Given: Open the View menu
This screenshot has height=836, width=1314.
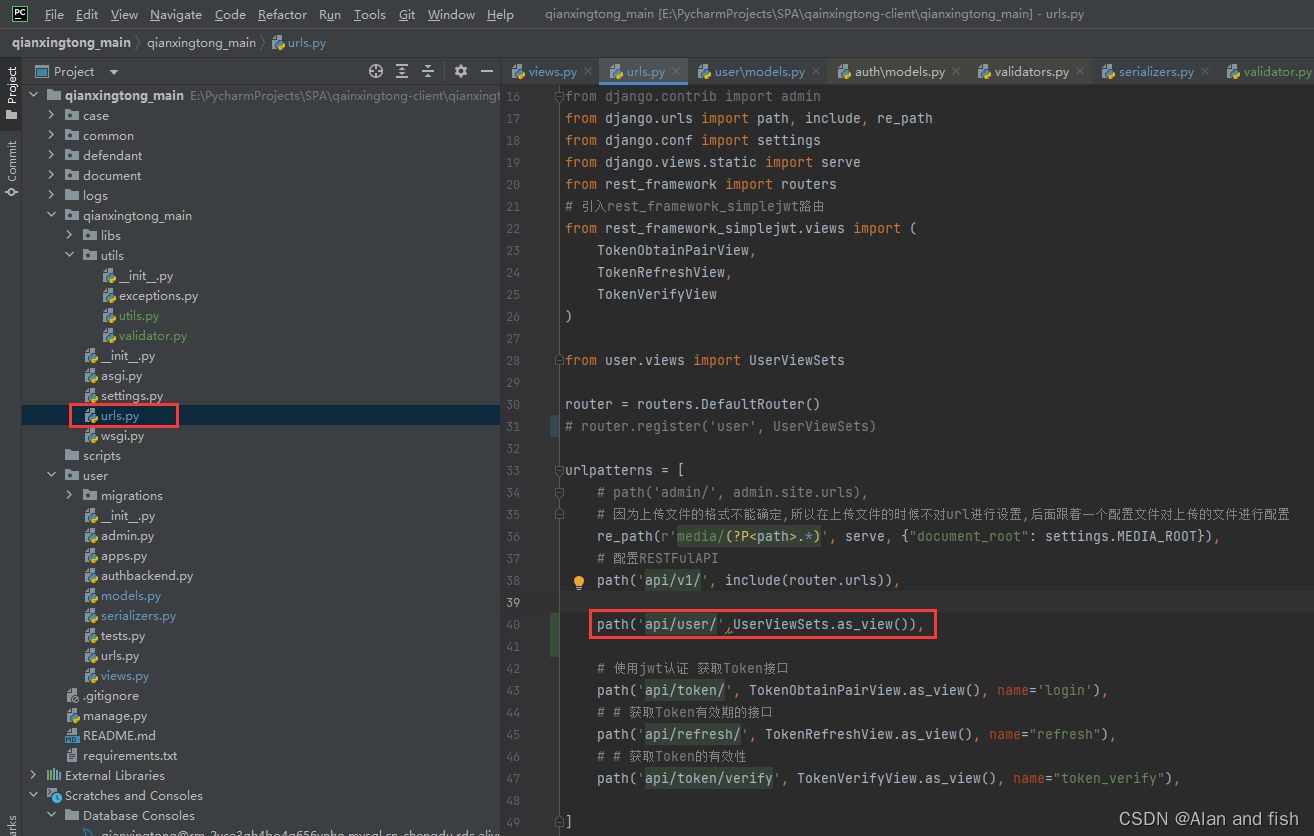Looking at the screenshot, I should point(124,15).
